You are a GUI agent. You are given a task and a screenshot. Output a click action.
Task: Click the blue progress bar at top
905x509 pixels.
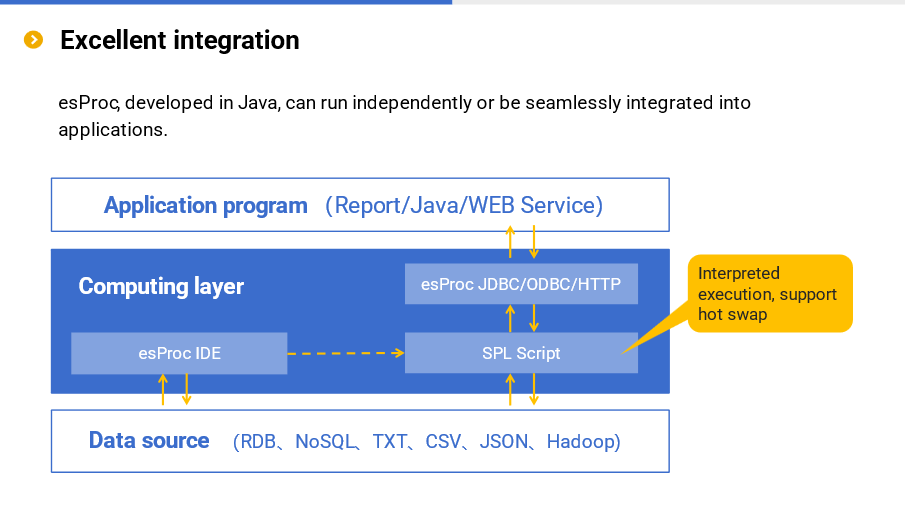click(226, 2)
